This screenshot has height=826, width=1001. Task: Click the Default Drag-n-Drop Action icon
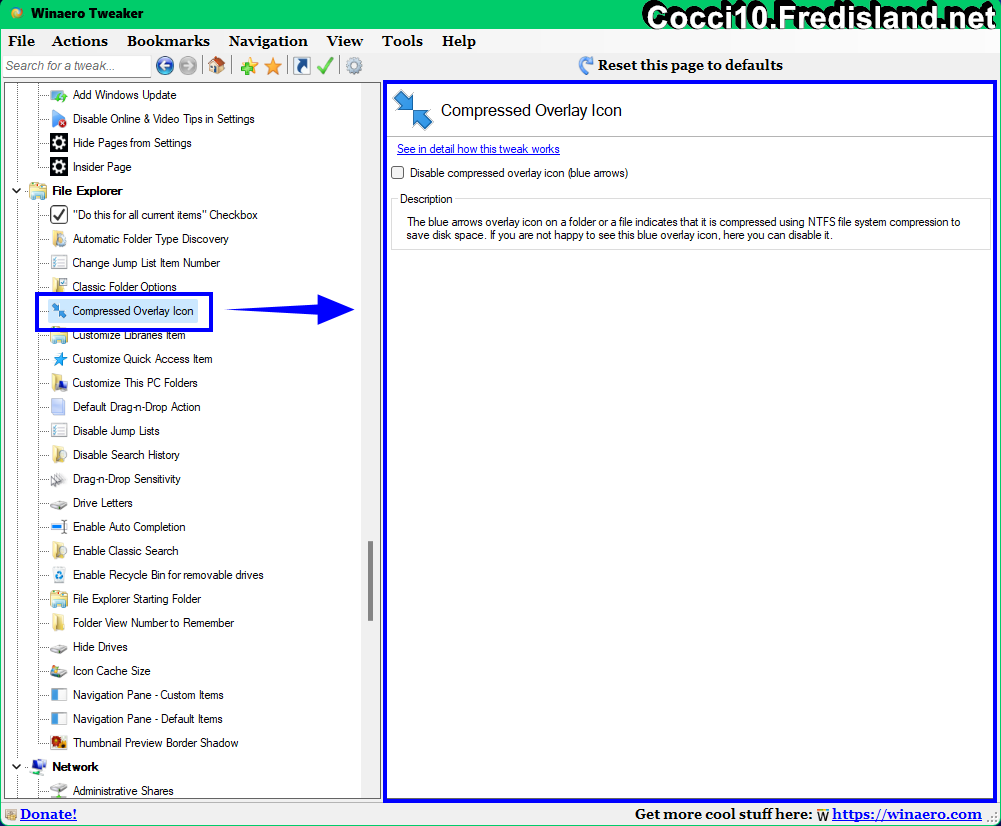[x=58, y=407]
